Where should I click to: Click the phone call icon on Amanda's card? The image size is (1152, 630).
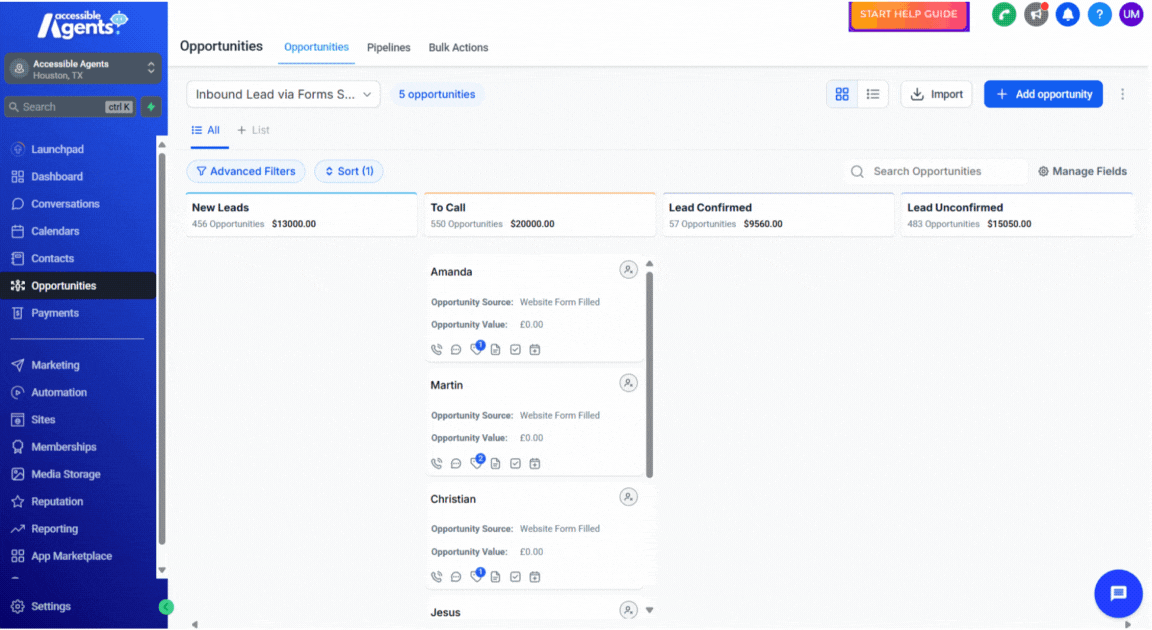(437, 350)
